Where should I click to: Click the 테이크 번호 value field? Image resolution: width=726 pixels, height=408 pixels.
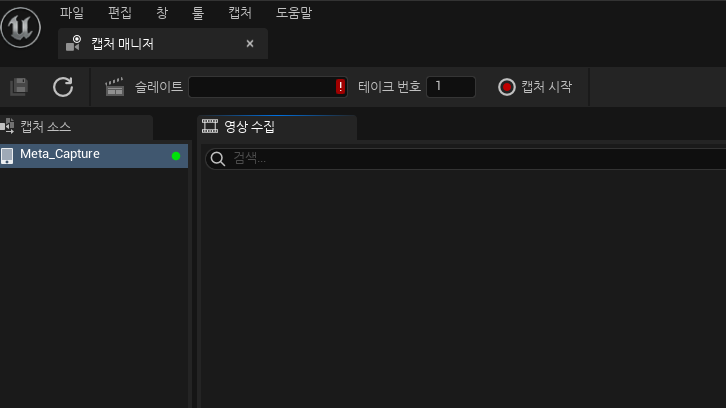pos(451,87)
